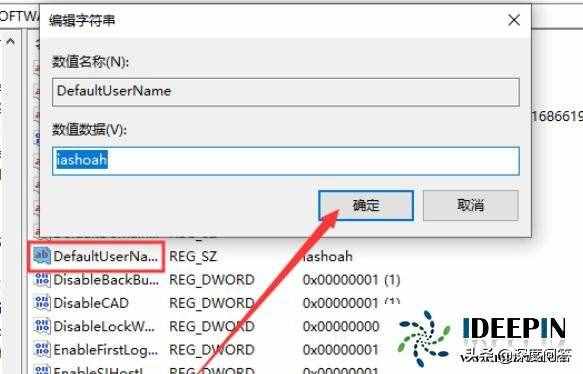Viewport: 583px width, 374px height.
Task: Select the DisableCAD DWORD icon
Action: tap(42, 303)
